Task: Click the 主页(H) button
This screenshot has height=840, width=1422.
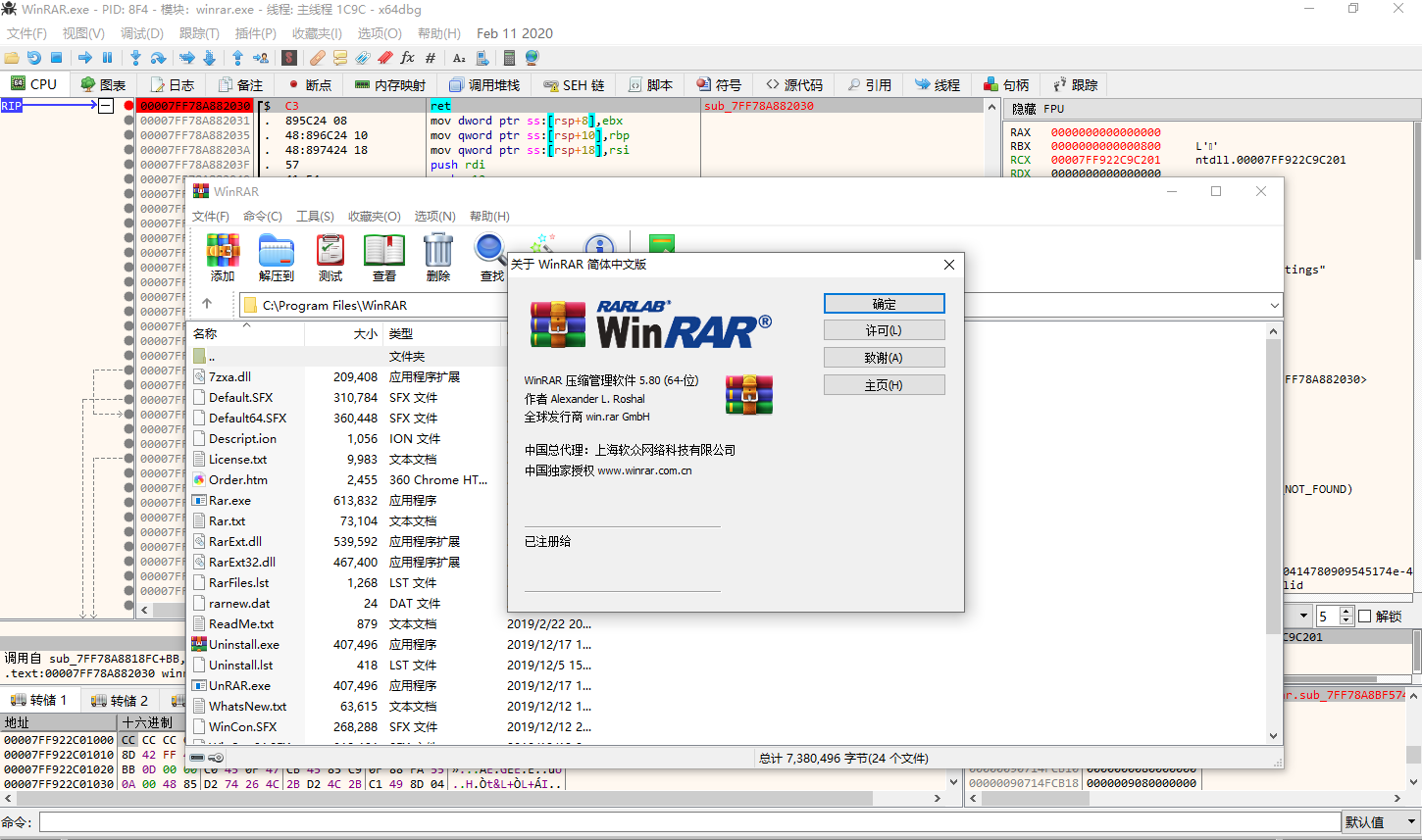Action: (x=885, y=385)
